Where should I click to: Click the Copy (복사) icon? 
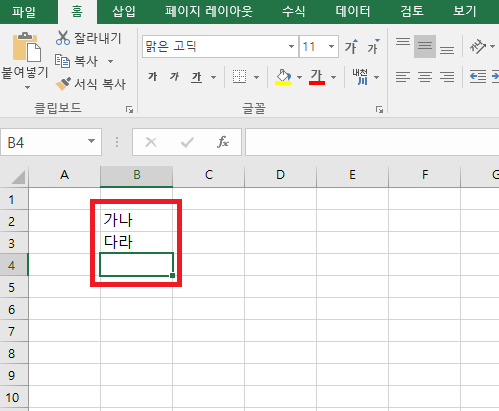62,61
